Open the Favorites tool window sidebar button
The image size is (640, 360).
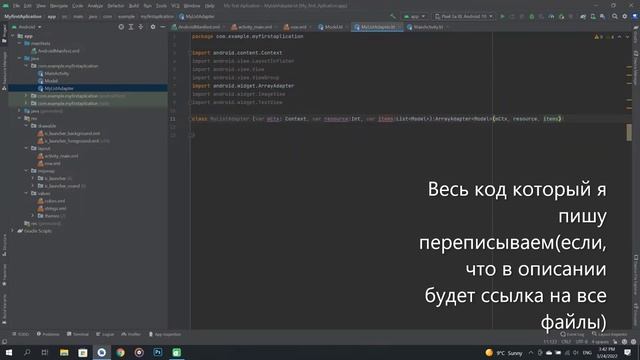4,275
